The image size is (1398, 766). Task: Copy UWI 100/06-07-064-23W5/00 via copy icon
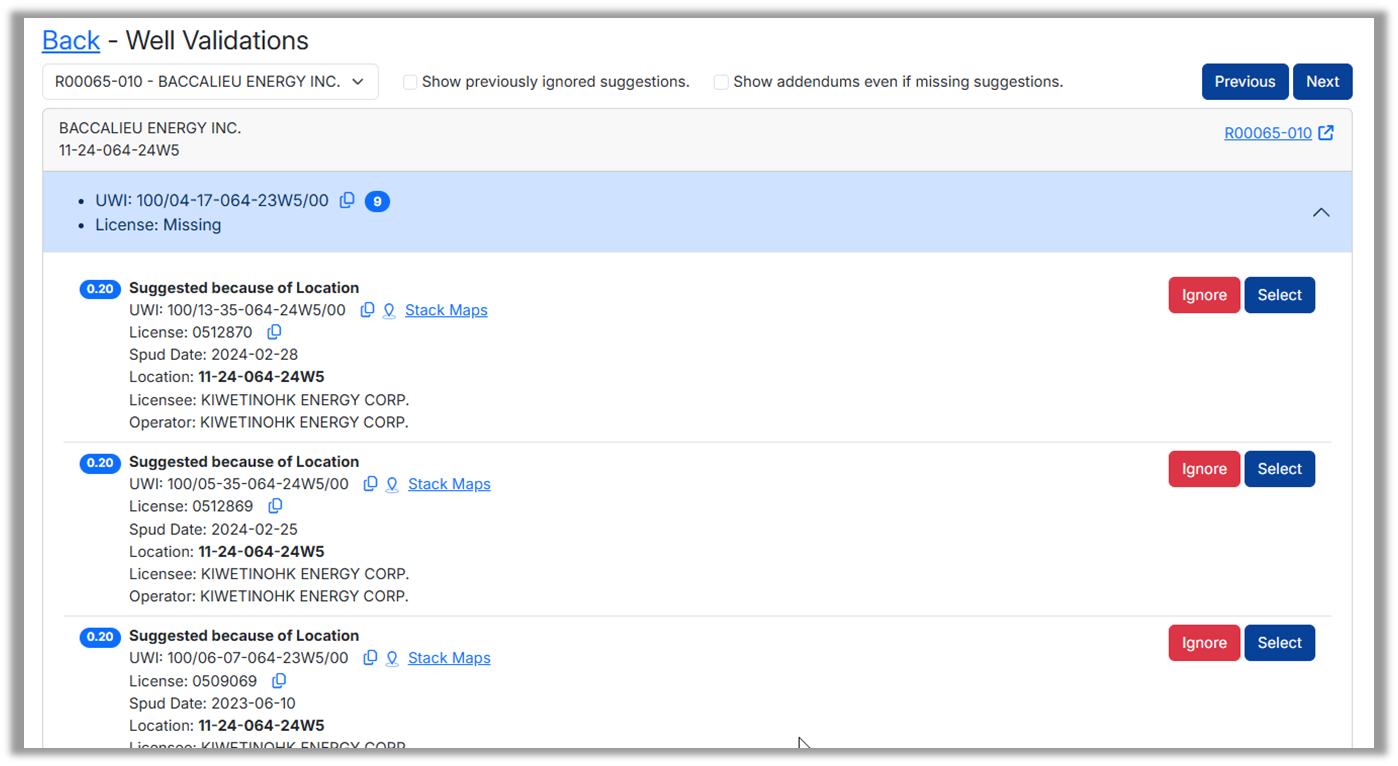click(x=370, y=658)
